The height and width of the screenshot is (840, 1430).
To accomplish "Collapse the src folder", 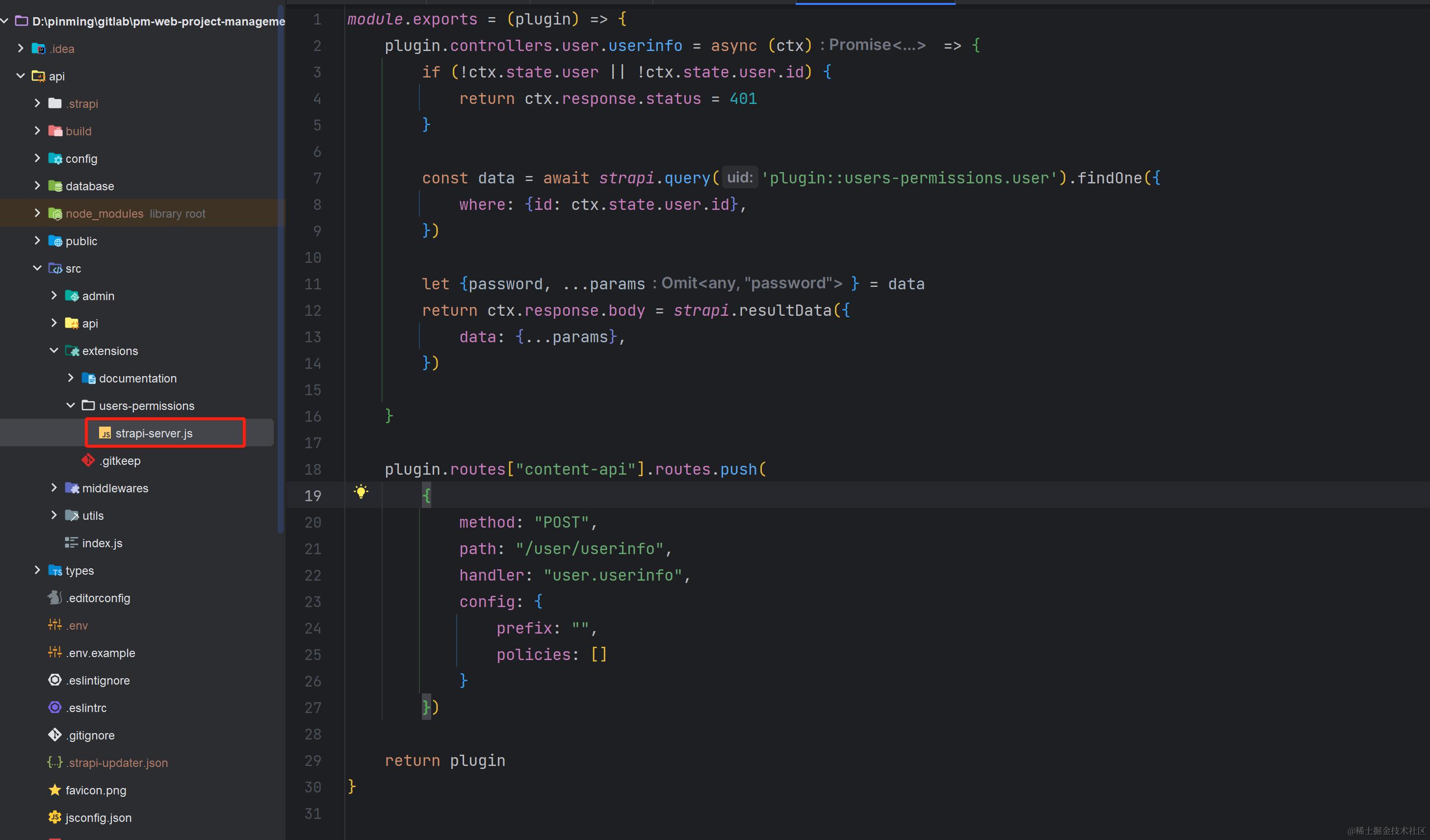I will click(x=37, y=268).
